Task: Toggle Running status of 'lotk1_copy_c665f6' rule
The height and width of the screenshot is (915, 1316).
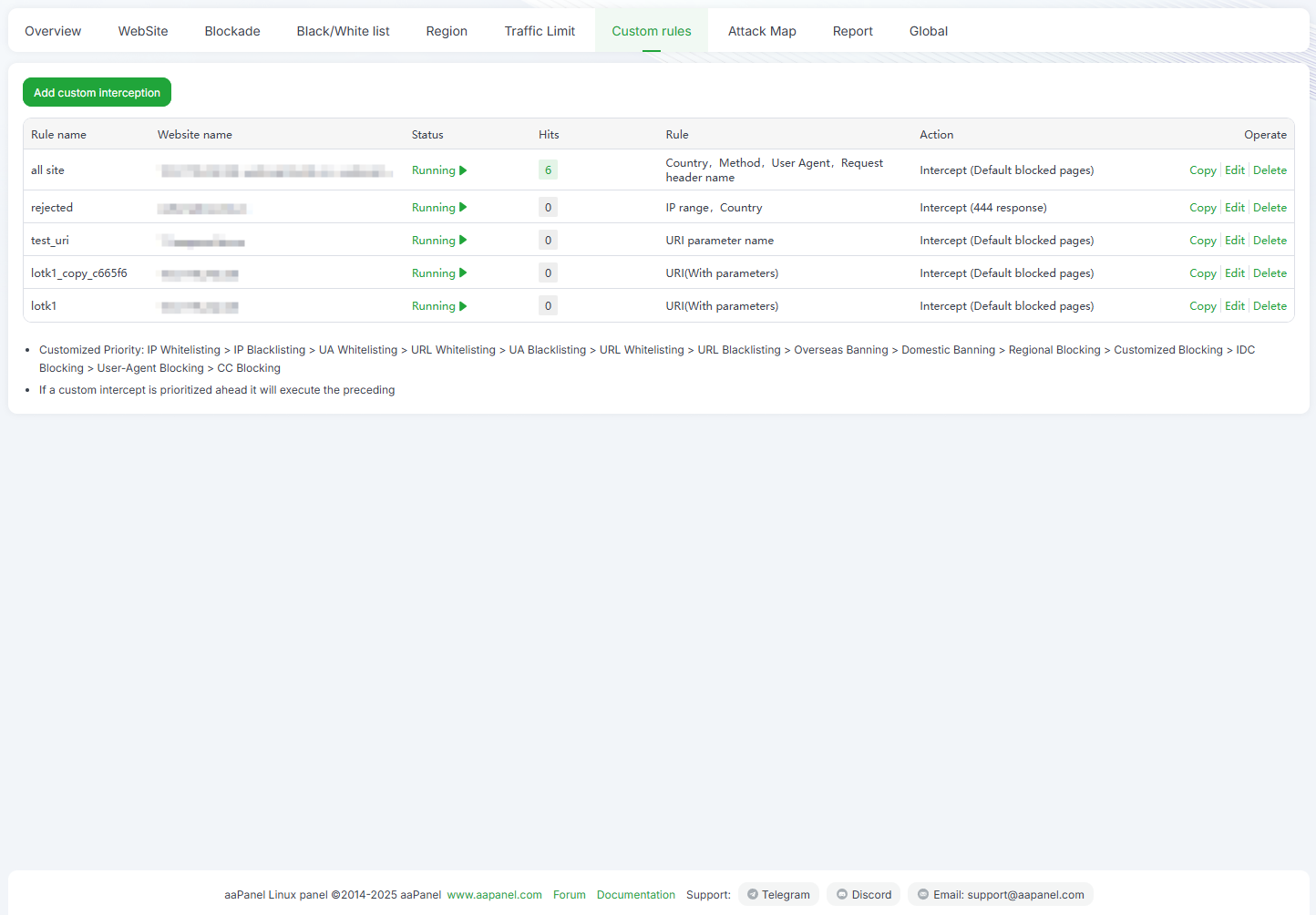Action: 439,273
